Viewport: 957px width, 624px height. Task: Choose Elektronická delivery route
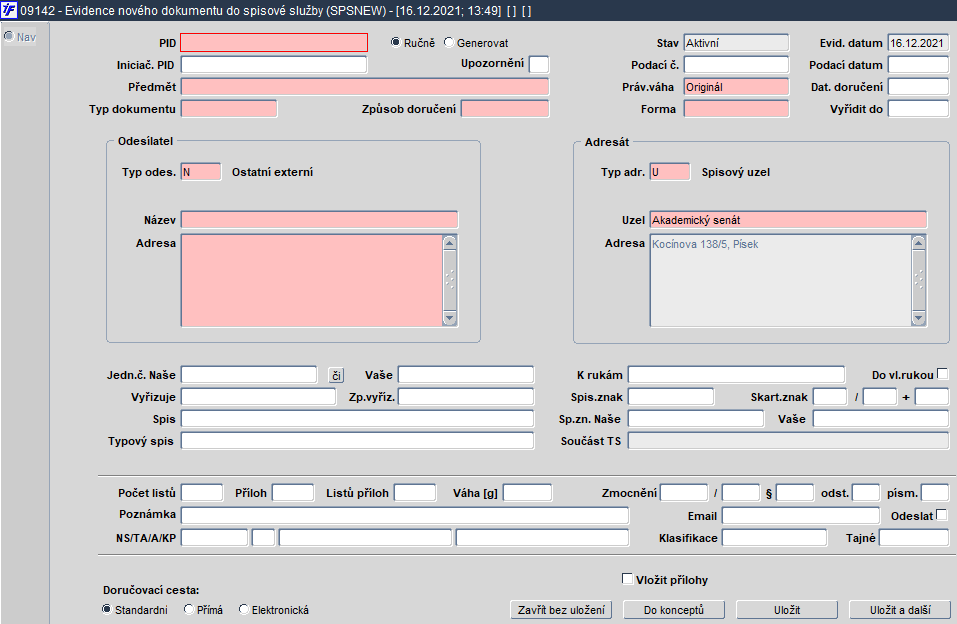[243, 610]
